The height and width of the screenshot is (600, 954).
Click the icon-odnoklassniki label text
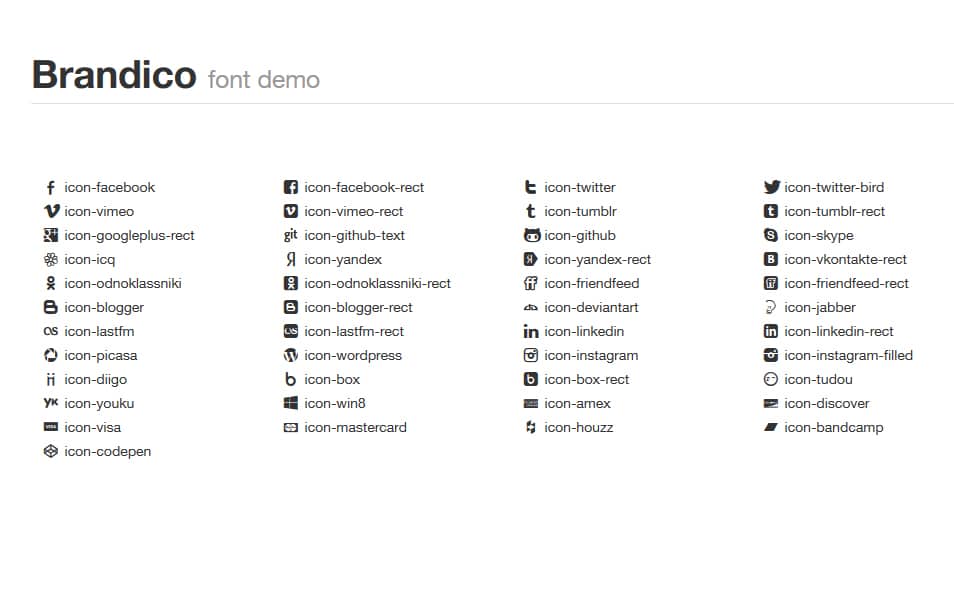[x=123, y=284]
